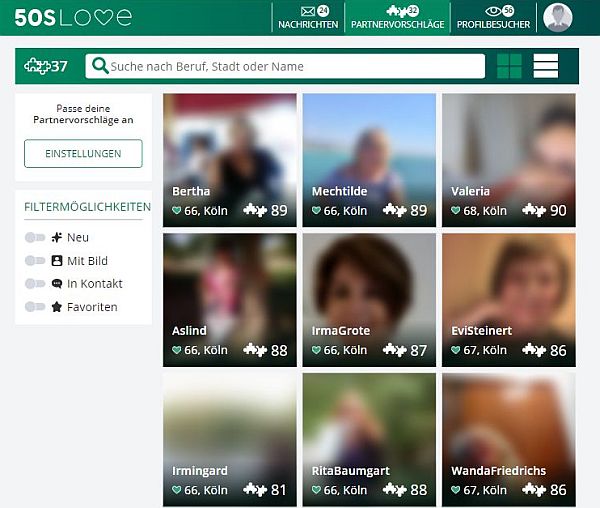The height and width of the screenshot is (508, 600).
Task: Toggle the Favoriten filter
Action: (36, 307)
